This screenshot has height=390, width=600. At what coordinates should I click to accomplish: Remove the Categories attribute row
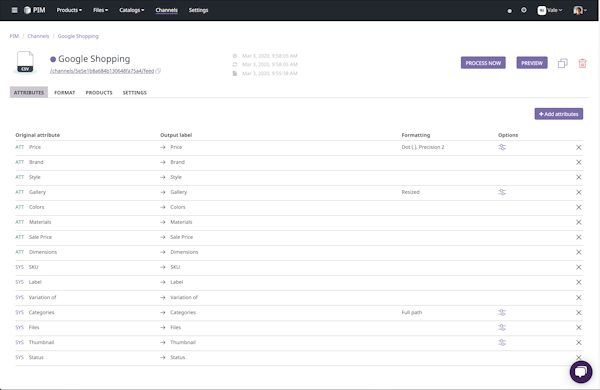579,313
